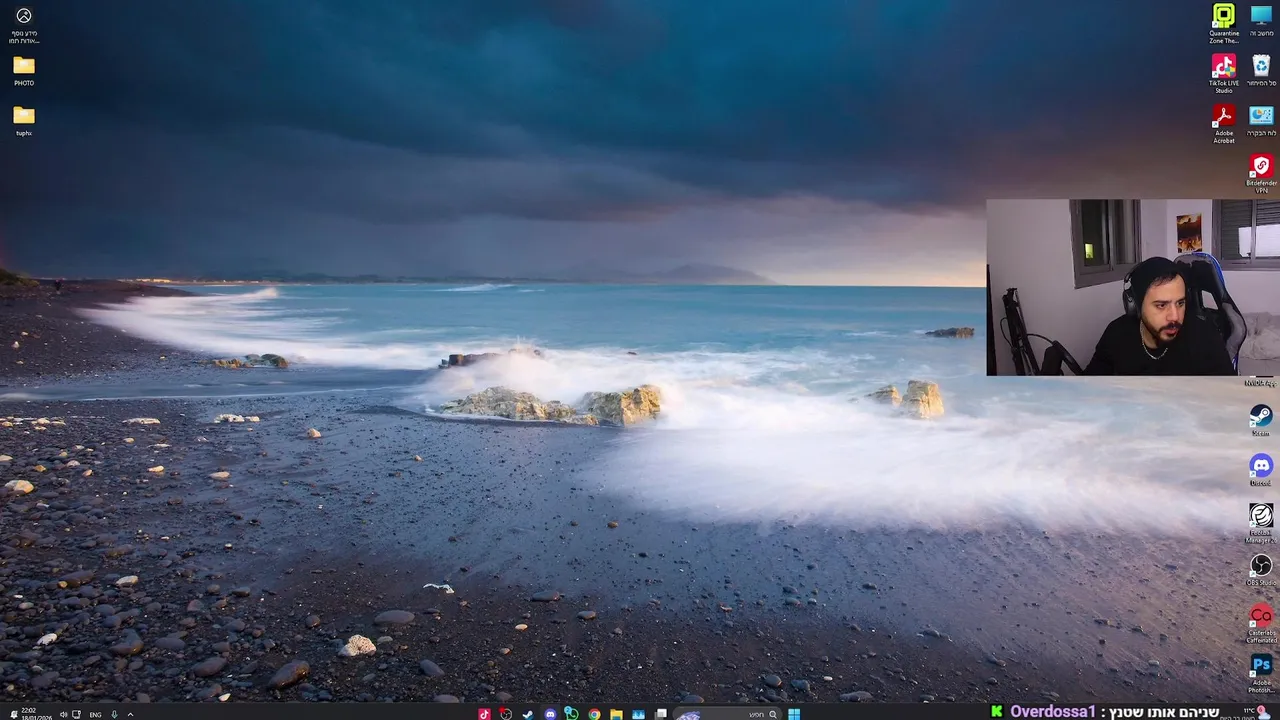Screen dimensions: 1280x720
Task: Launch OBS Studio desktop shortcut
Action: (x=1261, y=570)
